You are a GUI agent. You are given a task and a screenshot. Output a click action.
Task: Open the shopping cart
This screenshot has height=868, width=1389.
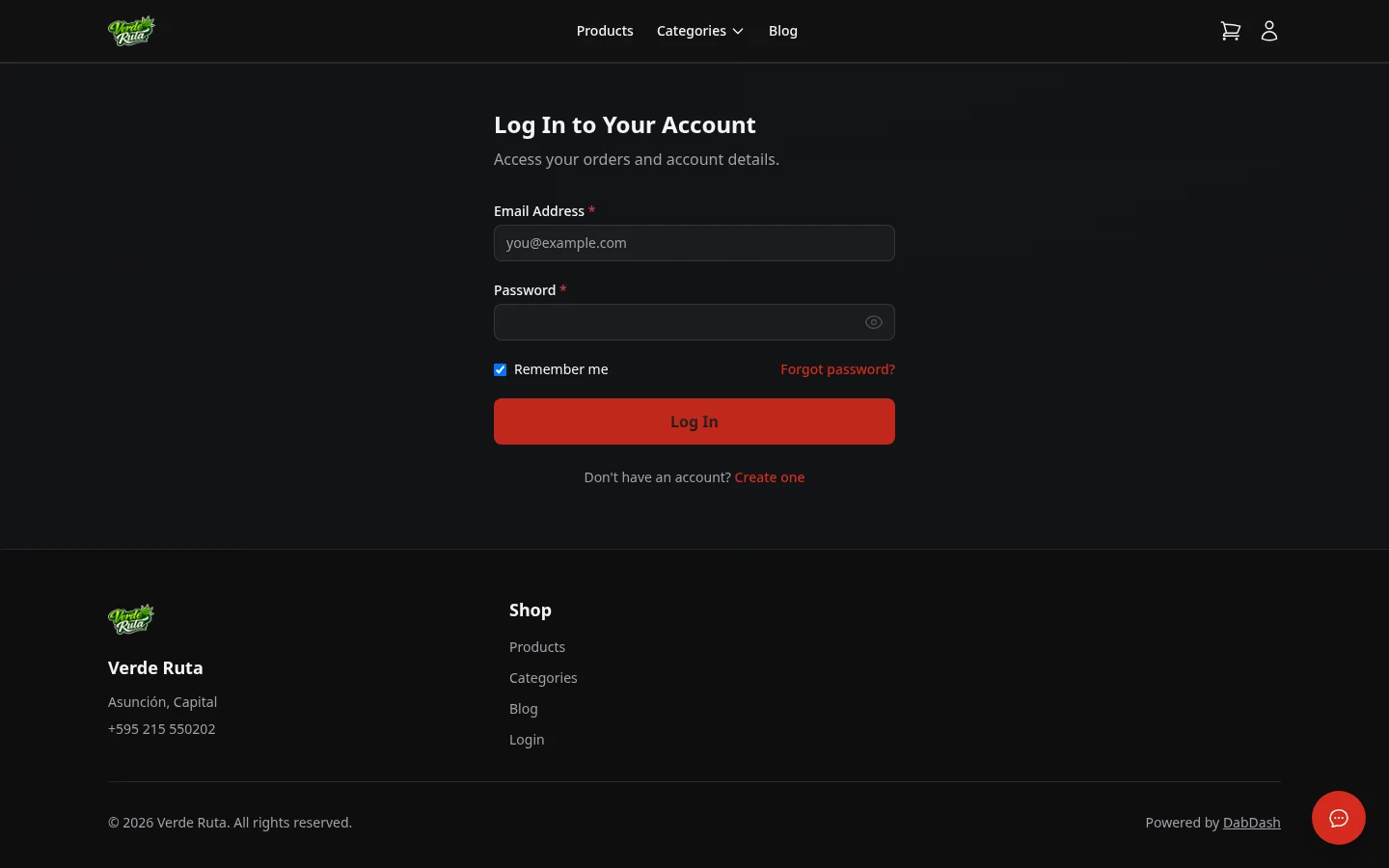[1231, 30]
